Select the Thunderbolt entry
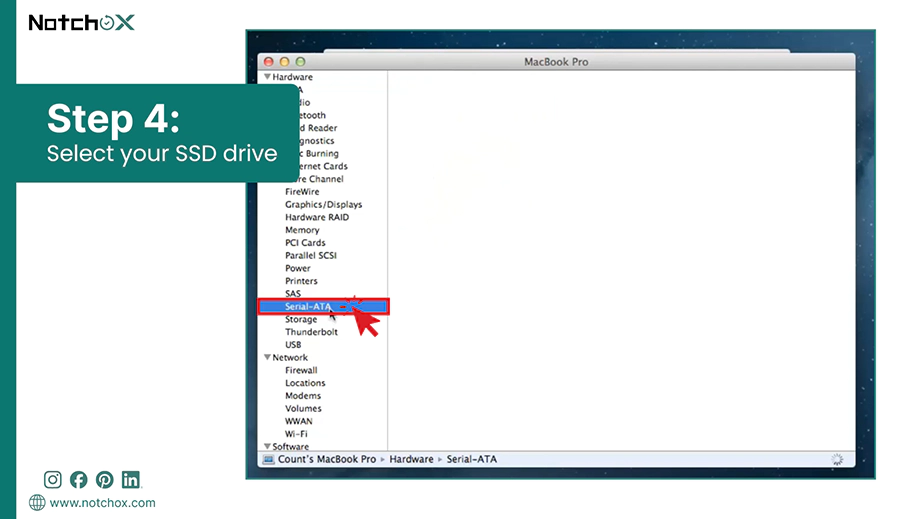Image resolution: width=922 pixels, height=519 pixels. point(312,332)
